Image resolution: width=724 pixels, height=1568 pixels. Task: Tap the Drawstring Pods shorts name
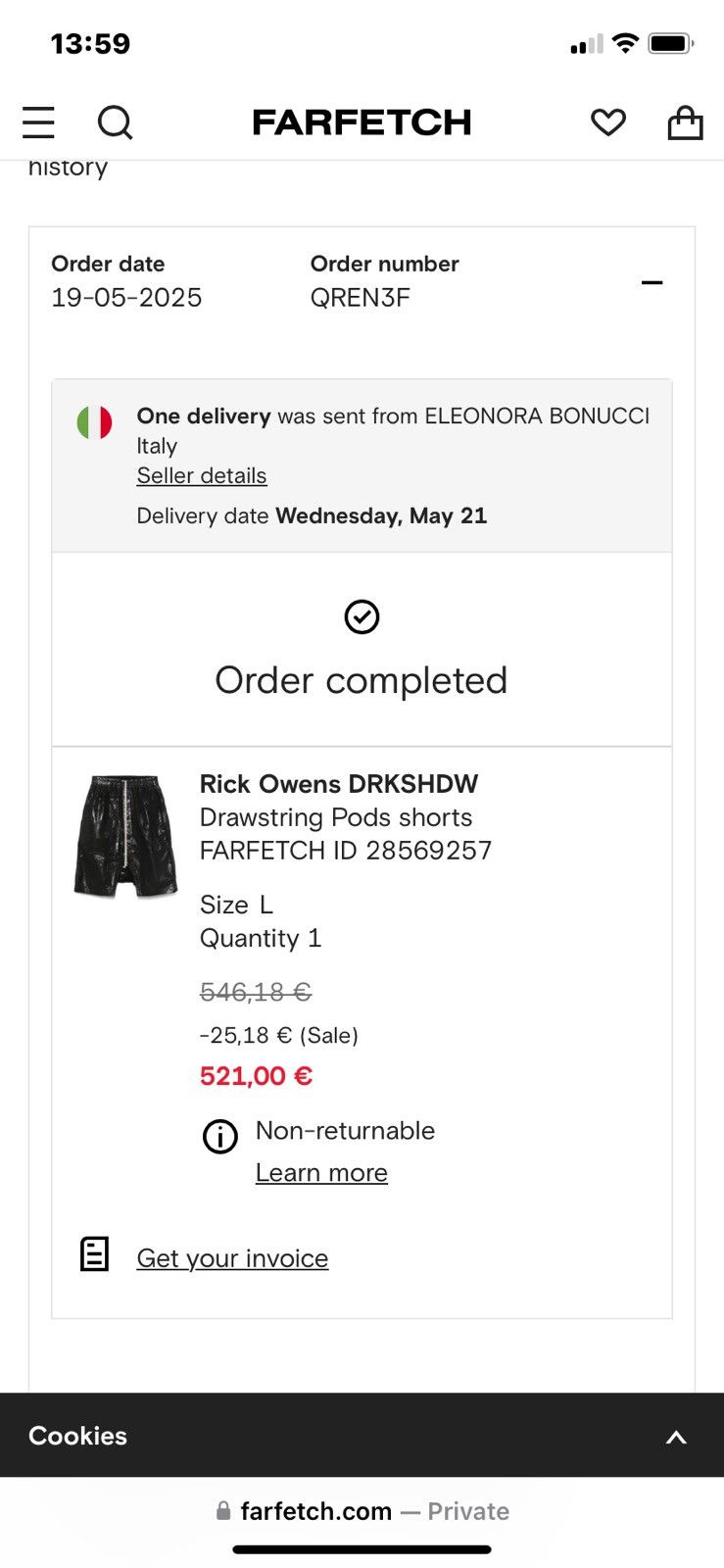pos(336,817)
